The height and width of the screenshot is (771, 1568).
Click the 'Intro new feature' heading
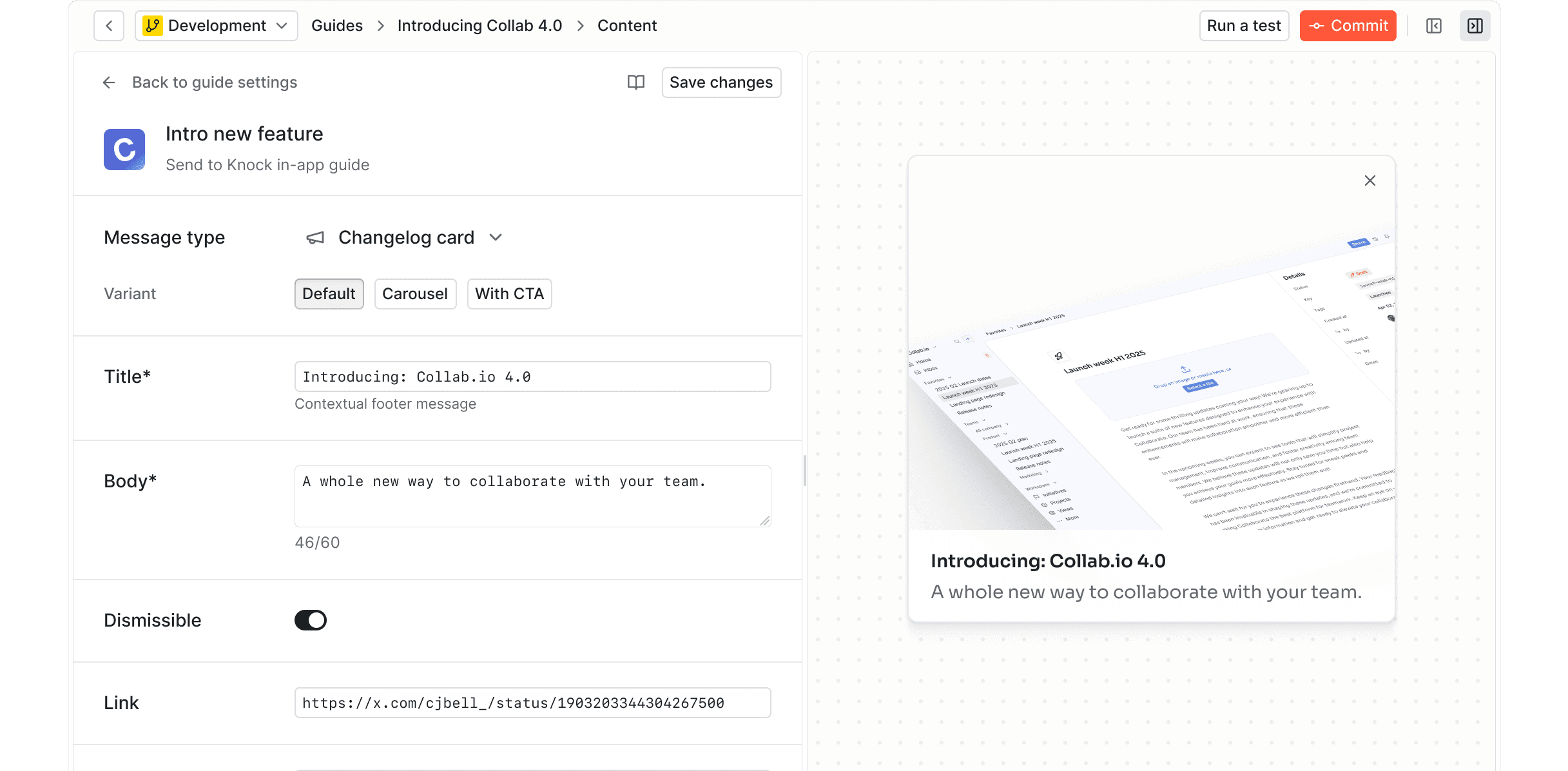[x=244, y=134]
